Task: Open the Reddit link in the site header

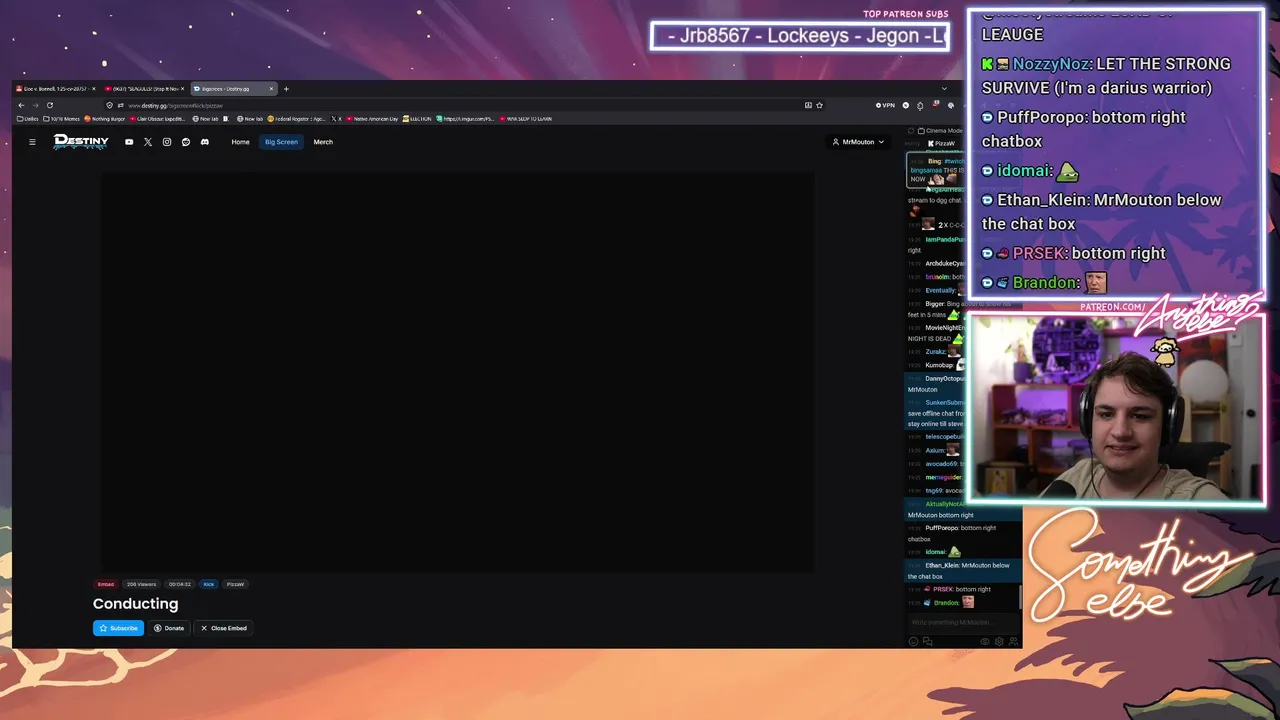Action: click(186, 142)
